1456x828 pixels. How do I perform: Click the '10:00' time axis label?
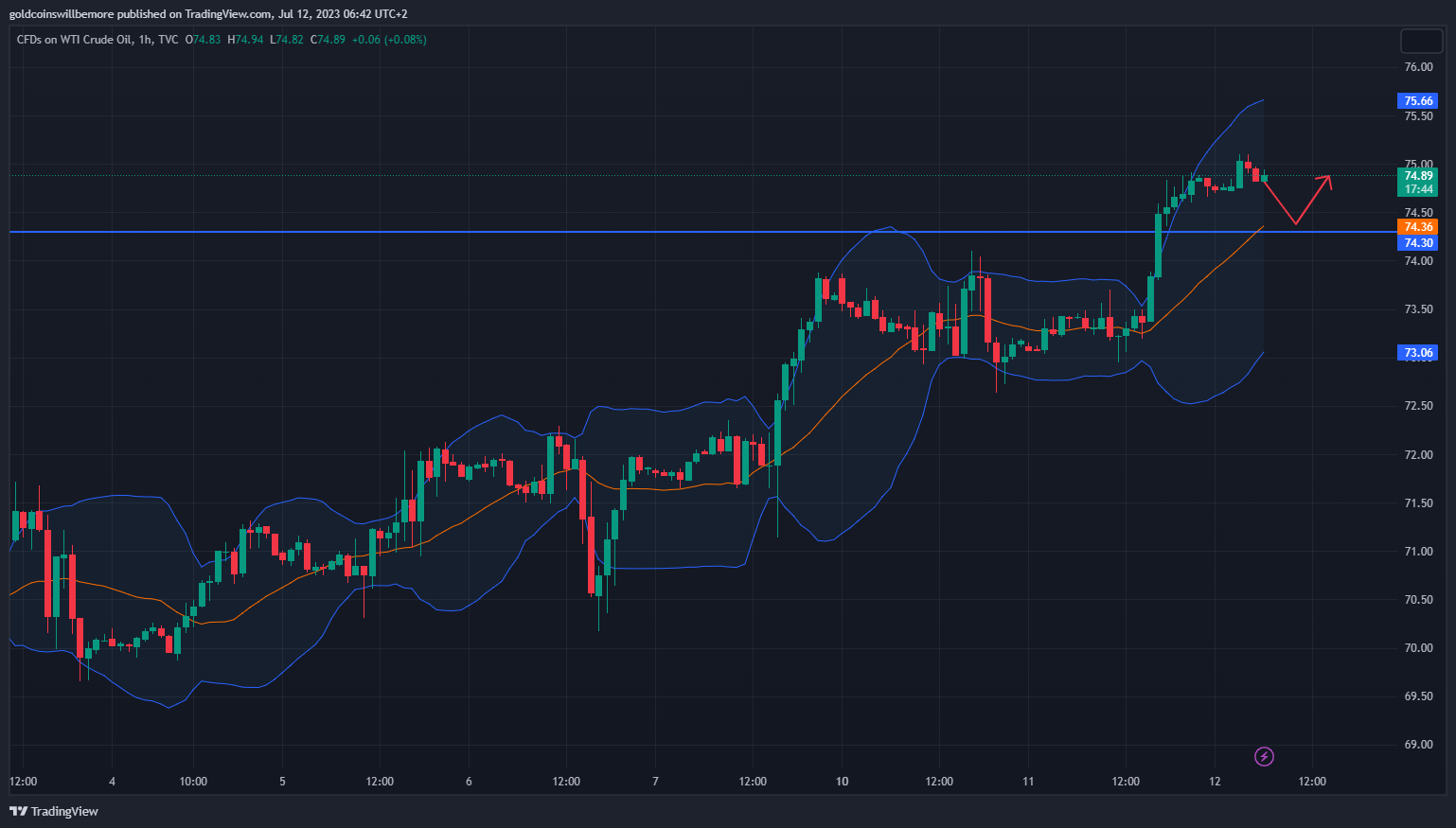click(x=193, y=782)
